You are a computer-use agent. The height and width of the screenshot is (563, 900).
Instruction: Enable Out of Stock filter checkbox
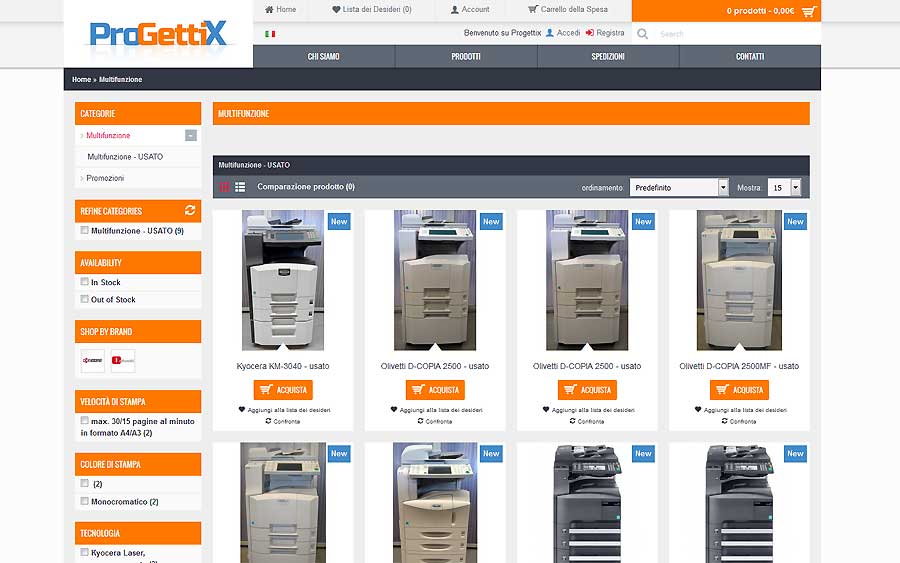pyautogui.click(x=84, y=299)
